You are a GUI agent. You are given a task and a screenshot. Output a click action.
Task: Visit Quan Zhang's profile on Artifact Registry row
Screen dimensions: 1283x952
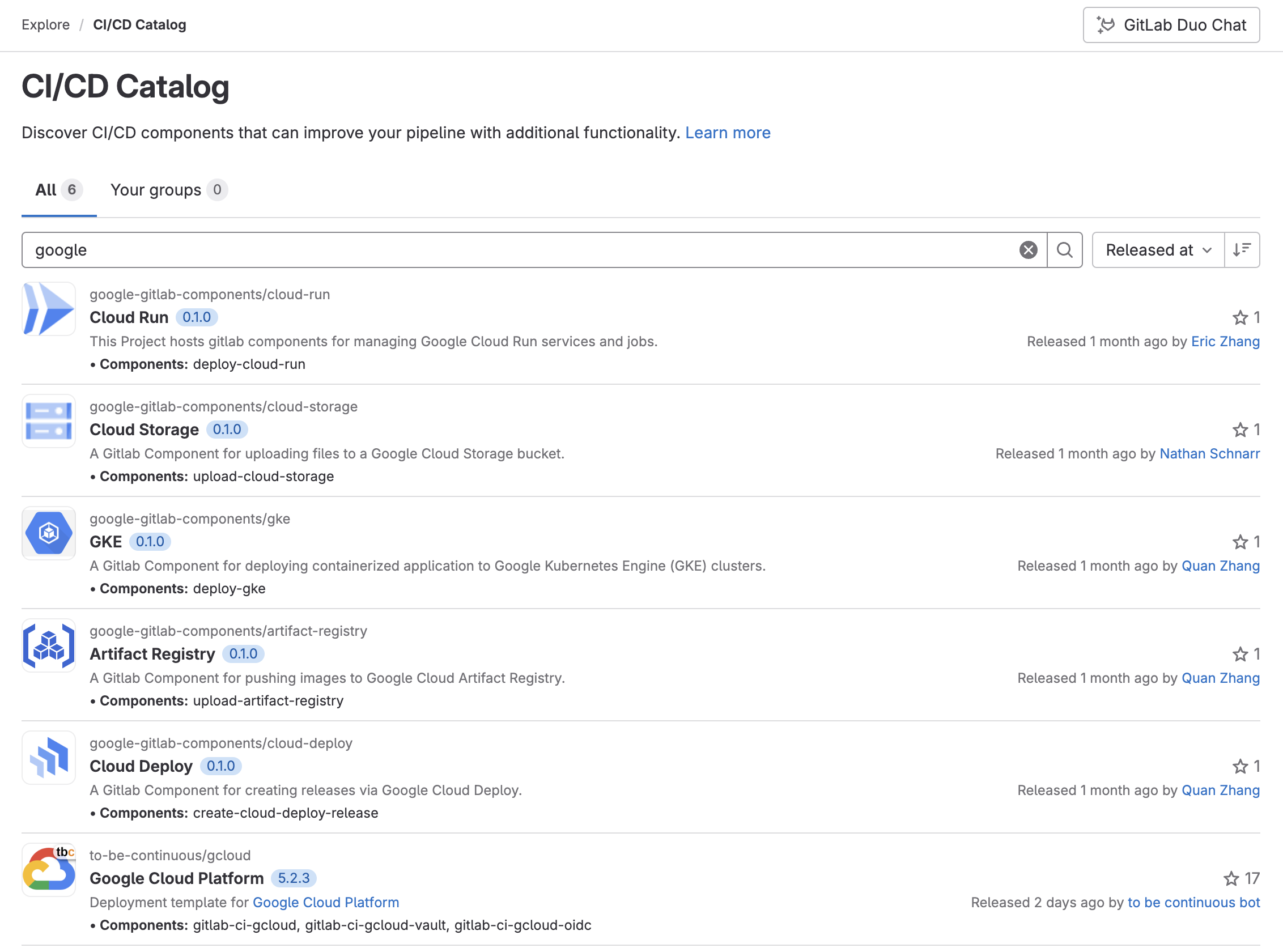coord(1221,679)
